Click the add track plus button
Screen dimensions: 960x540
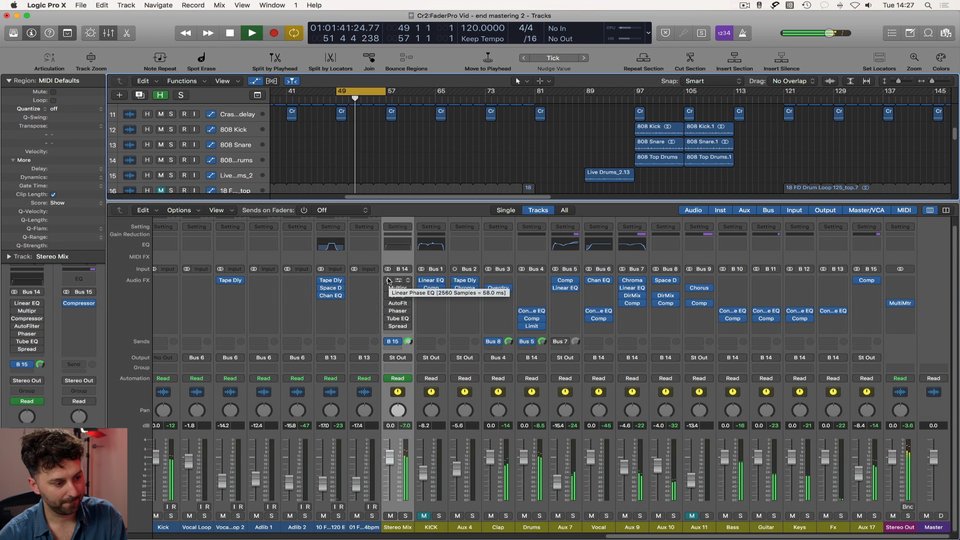click(x=119, y=95)
